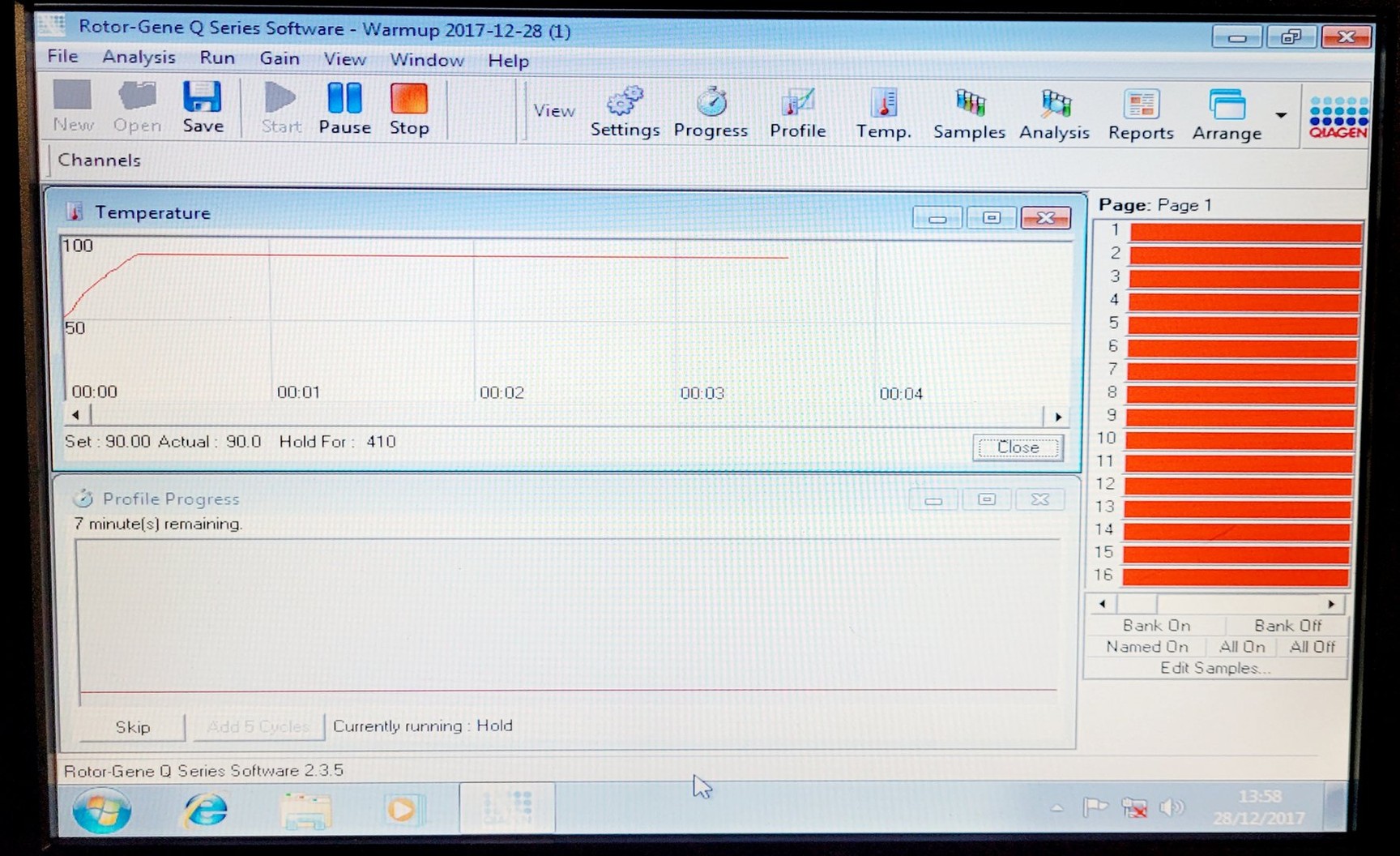The image size is (1400, 856).
Task: Open the Analysis menu
Action: 139,57
